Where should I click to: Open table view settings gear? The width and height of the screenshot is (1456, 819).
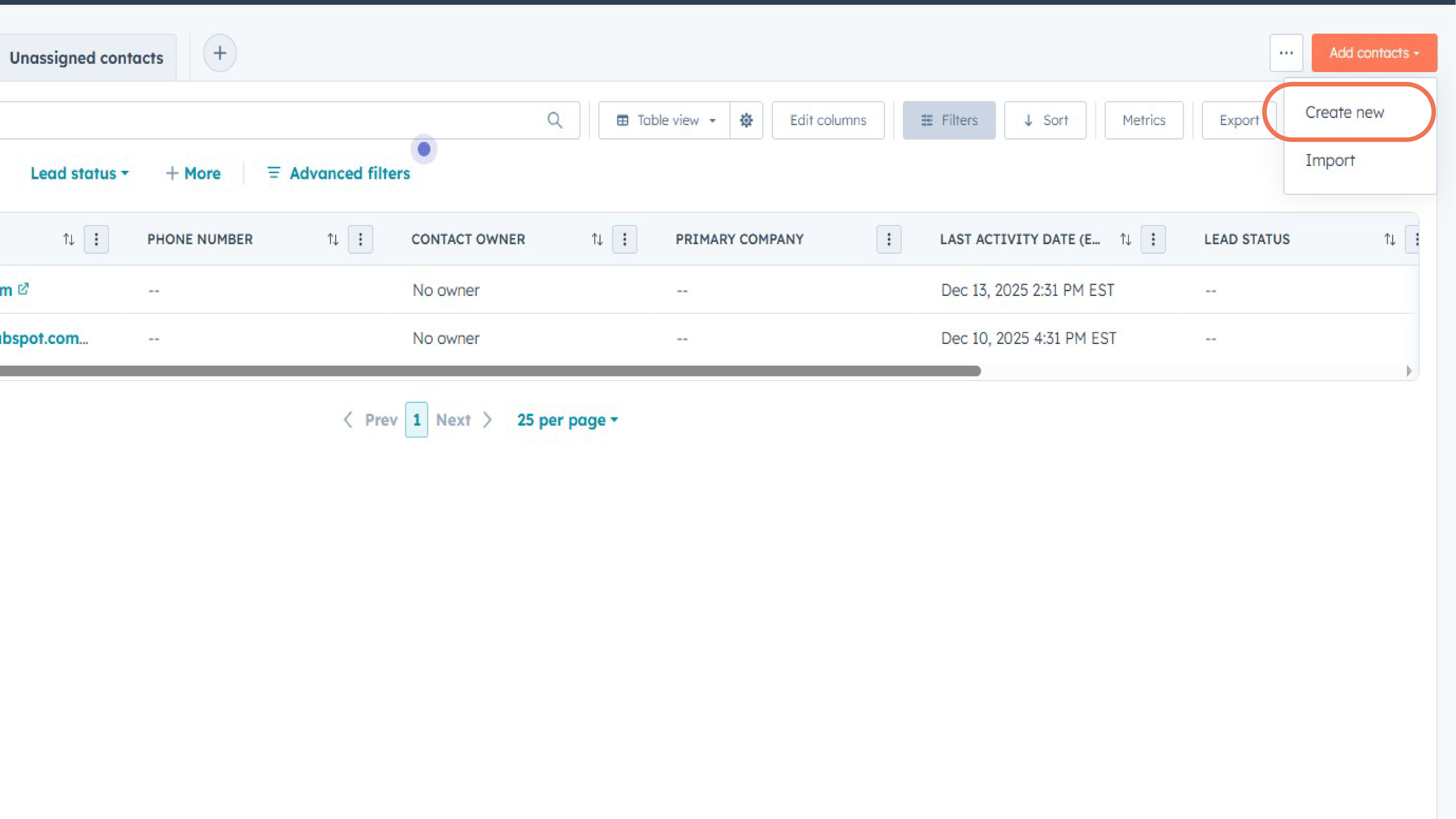coord(746,120)
